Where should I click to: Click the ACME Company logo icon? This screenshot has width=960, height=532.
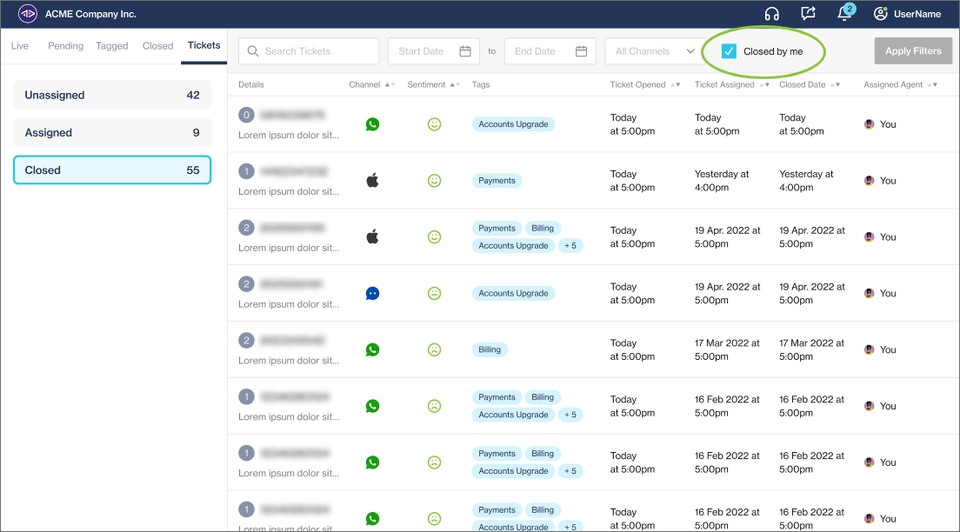click(28, 14)
